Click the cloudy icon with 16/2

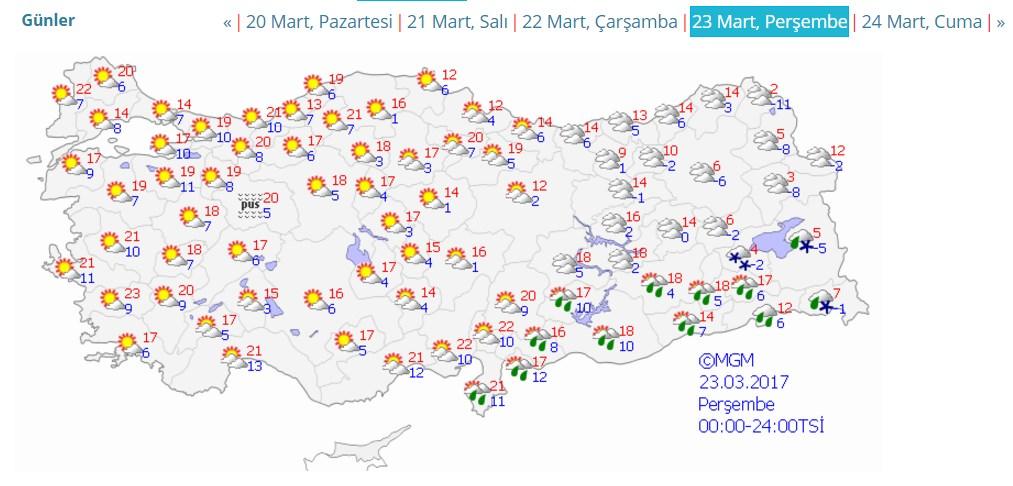[x=615, y=223]
